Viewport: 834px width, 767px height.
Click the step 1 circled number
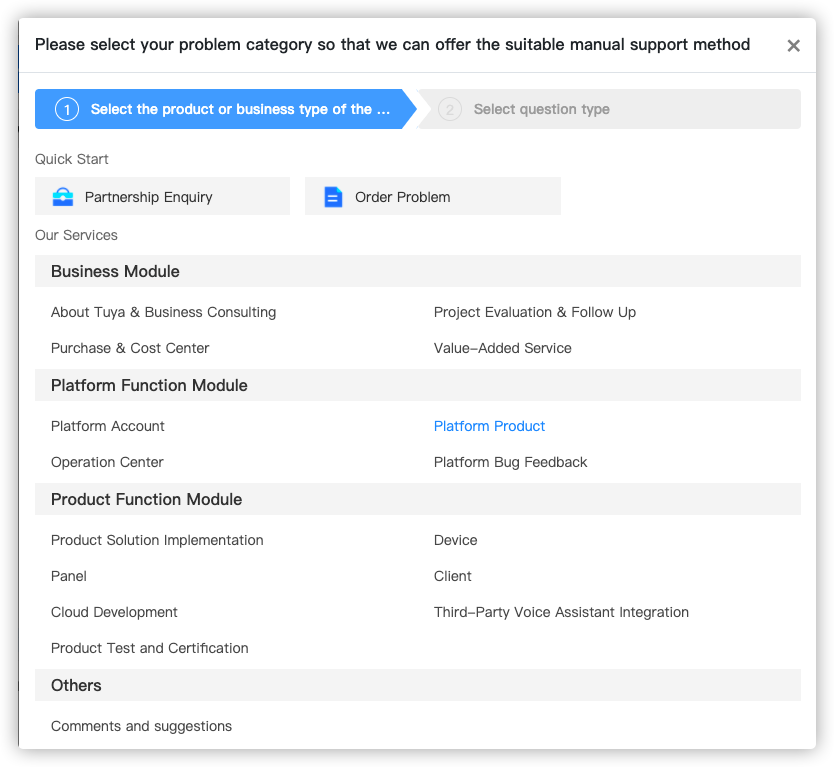point(66,110)
